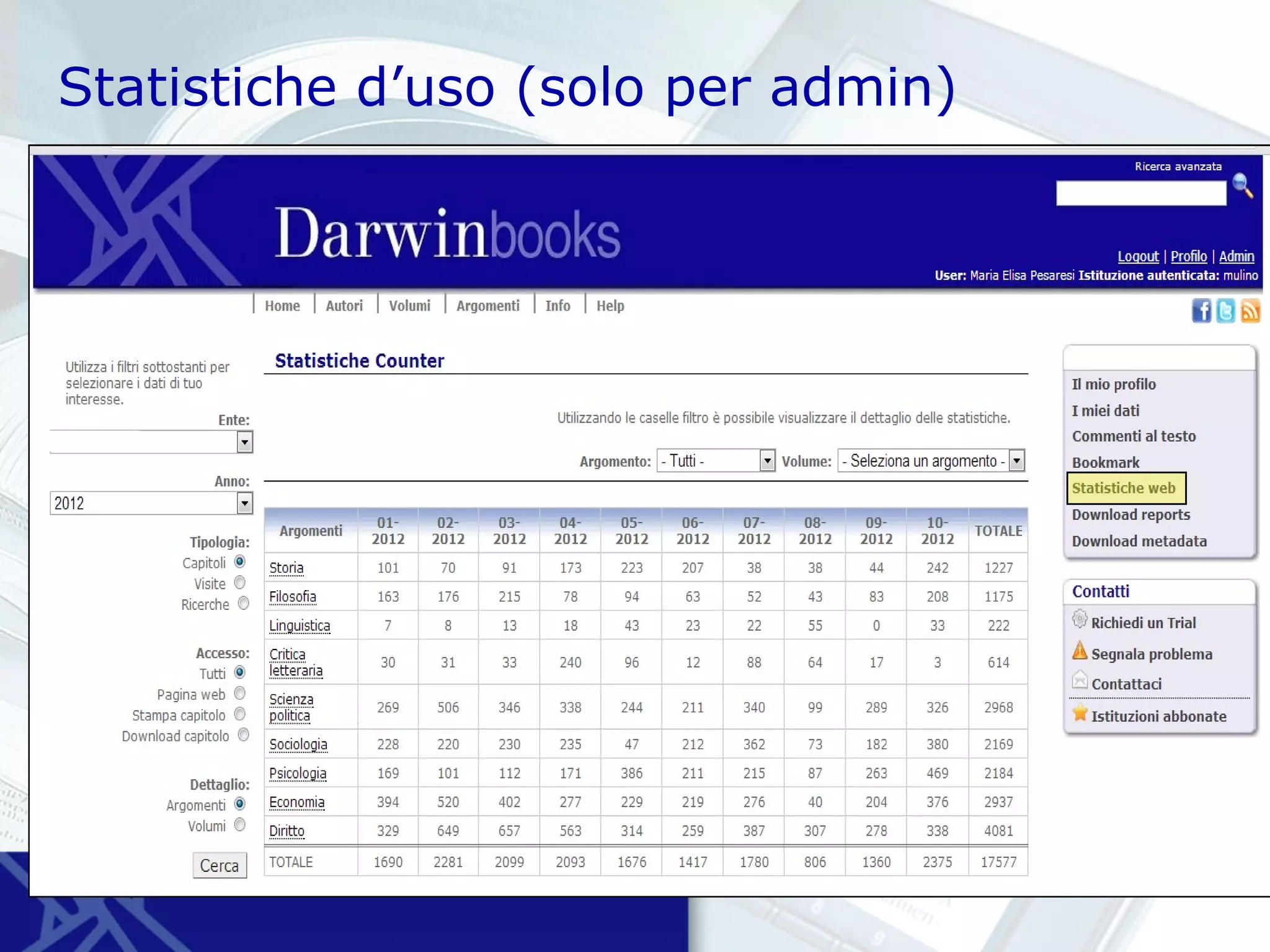
Task: Open the Psicologia subject link
Action: click(x=298, y=773)
